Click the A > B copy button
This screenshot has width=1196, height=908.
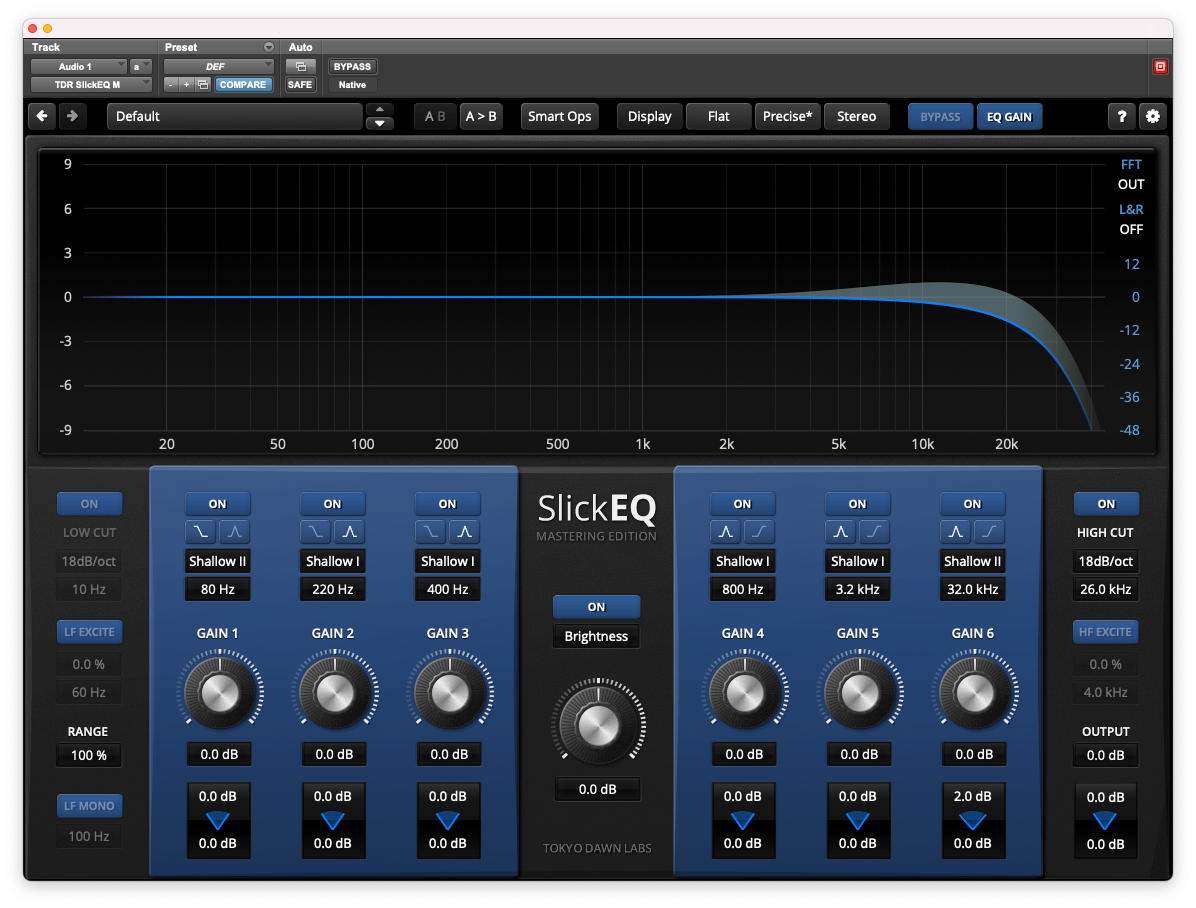click(x=481, y=116)
